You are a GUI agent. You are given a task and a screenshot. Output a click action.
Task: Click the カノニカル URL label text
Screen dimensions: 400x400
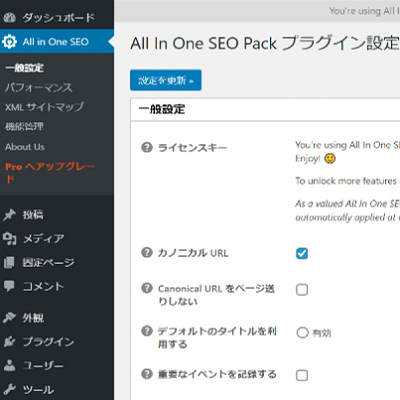pyautogui.click(x=193, y=253)
